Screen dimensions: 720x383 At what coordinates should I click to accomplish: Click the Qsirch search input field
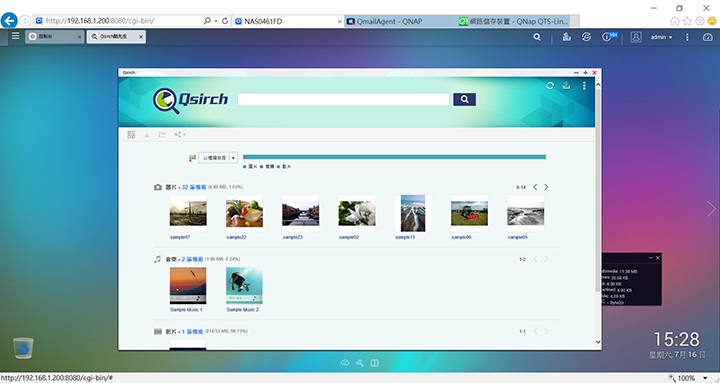point(343,100)
